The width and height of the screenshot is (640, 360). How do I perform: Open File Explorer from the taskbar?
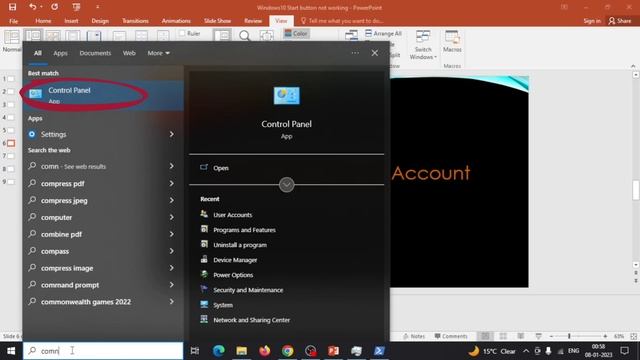242,351
